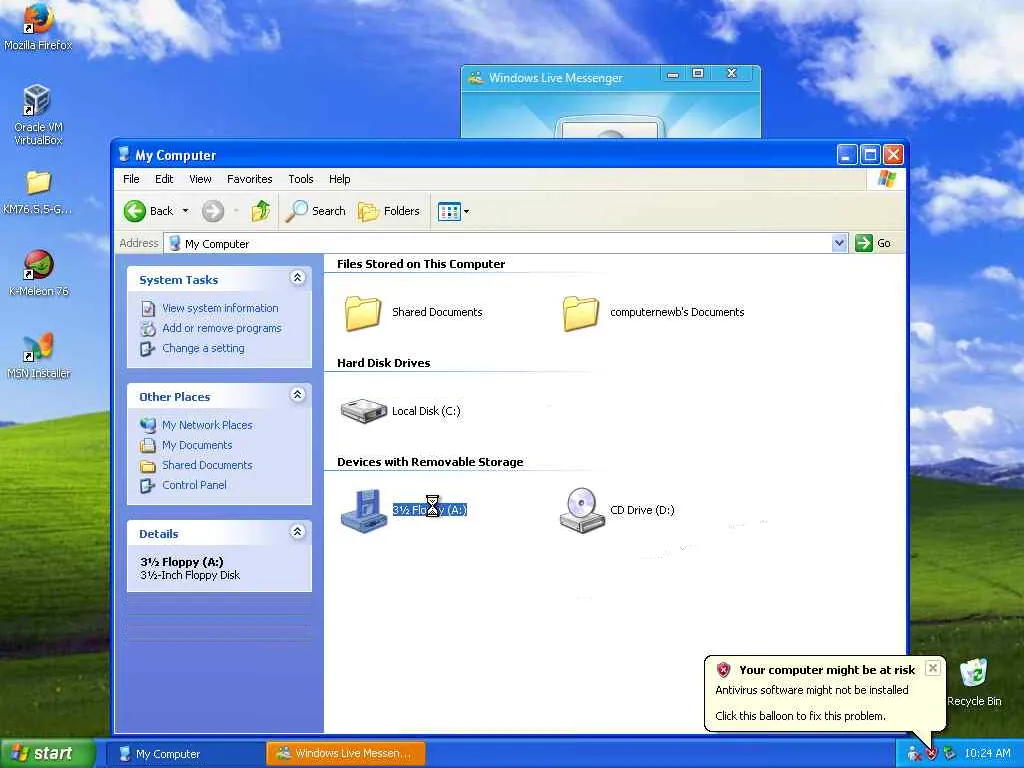This screenshot has width=1024, height=768.
Task: Go to My Network Places
Action: click(207, 425)
